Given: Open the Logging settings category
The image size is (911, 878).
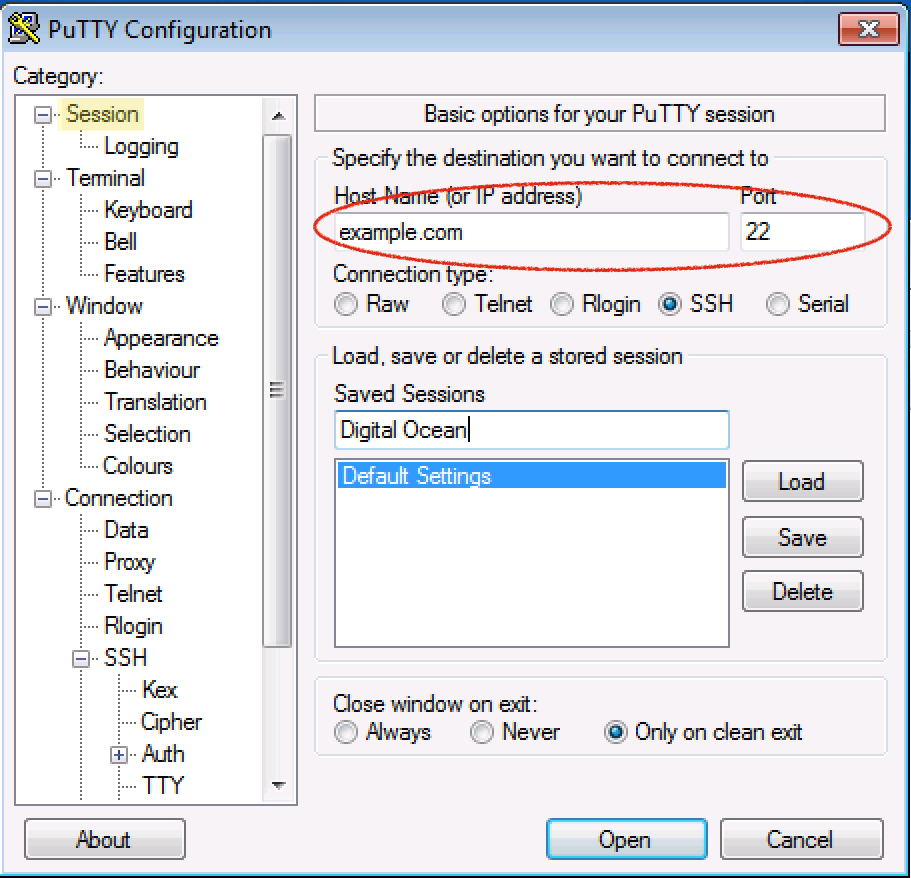Looking at the screenshot, I should pyautogui.click(x=141, y=147).
